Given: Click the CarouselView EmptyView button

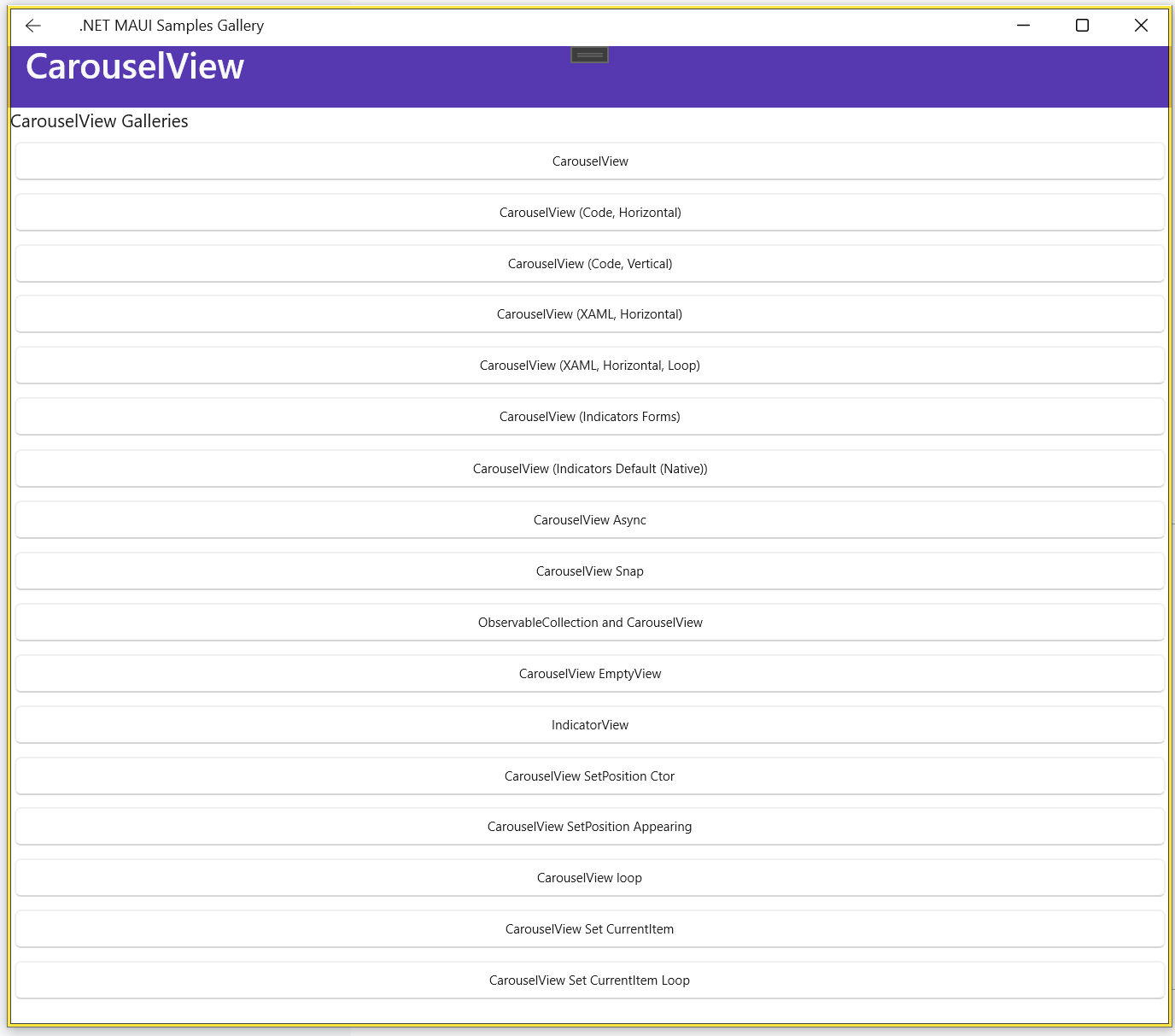Looking at the screenshot, I should [x=589, y=674].
